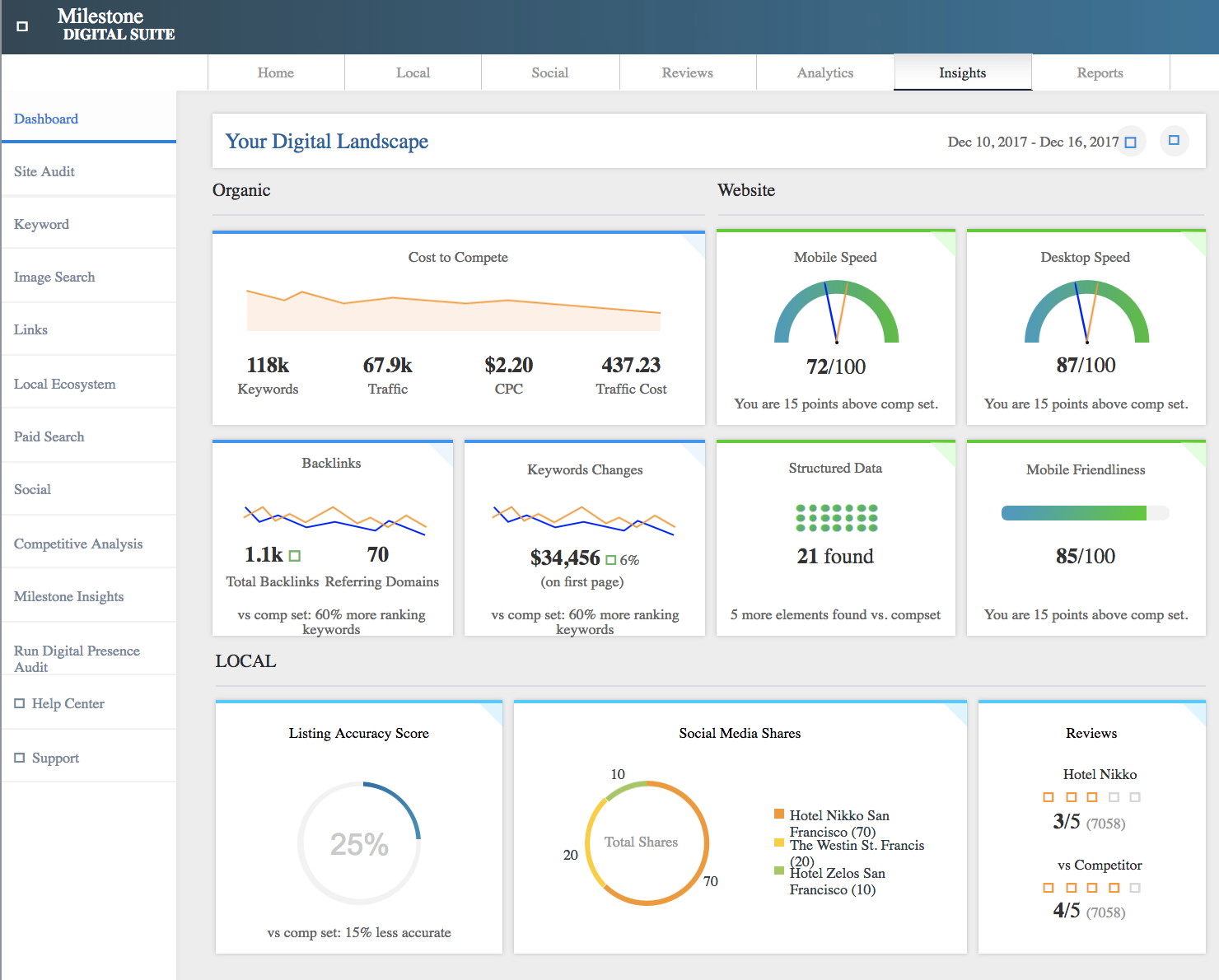The width and height of the screenshot is (1219, 980).
Task: Click the trend icon beside 1.1k backlinks
Action: click(295, 556)
